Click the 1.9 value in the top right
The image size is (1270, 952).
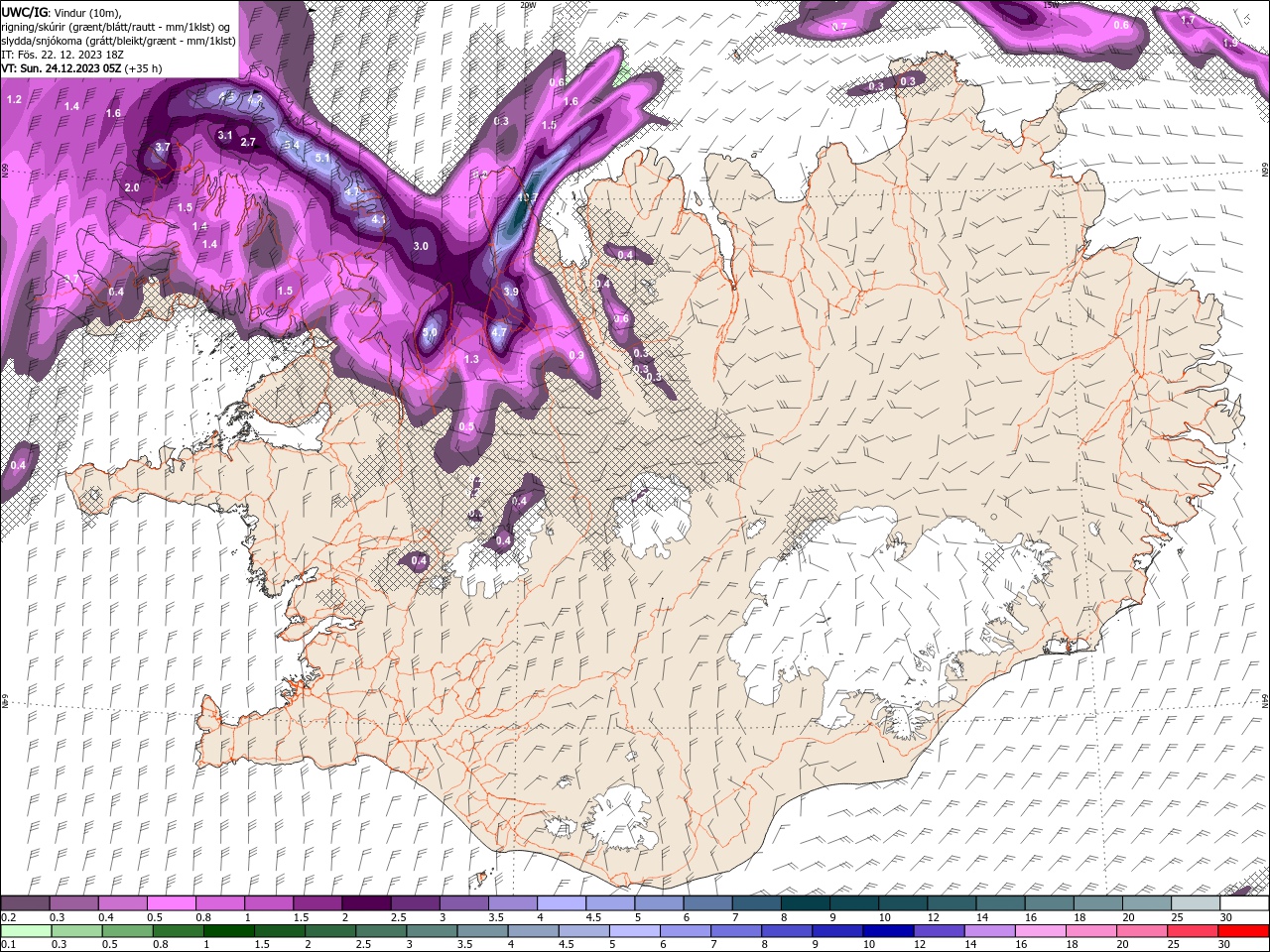[x=1230, y=44]
